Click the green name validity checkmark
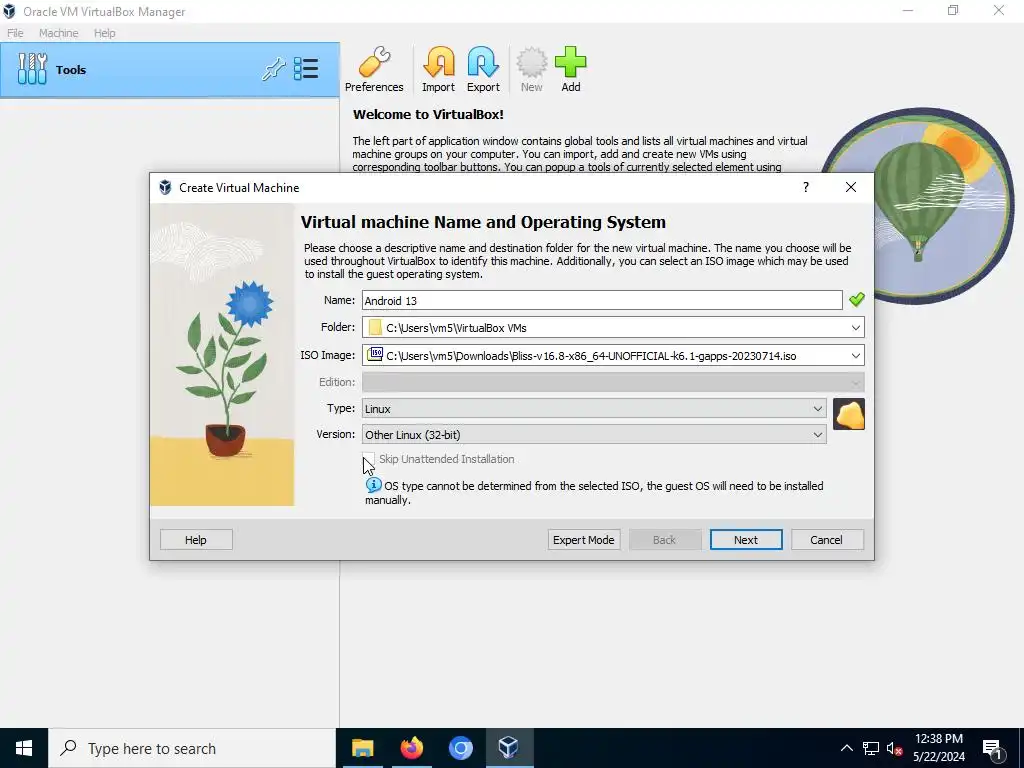 pos(857,300)
